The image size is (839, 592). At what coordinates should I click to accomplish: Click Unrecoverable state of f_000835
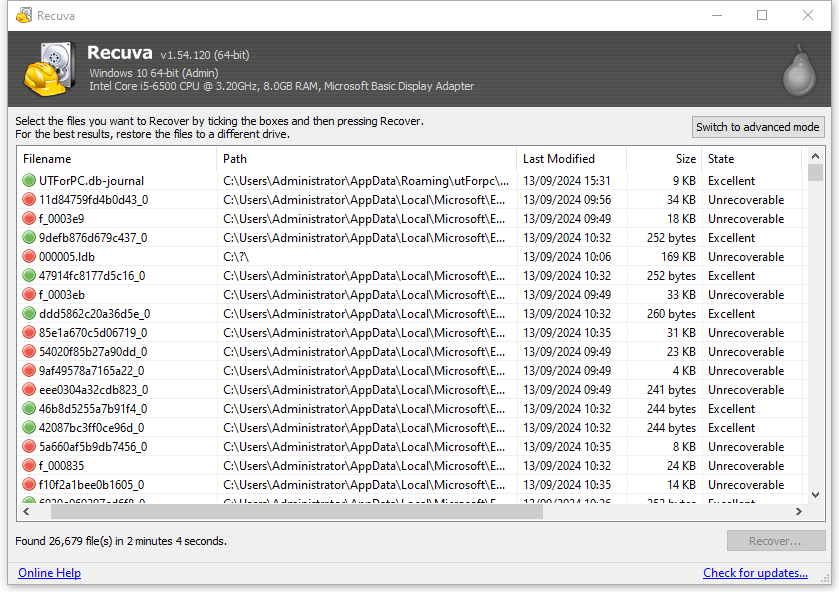[x=746, y=466]
